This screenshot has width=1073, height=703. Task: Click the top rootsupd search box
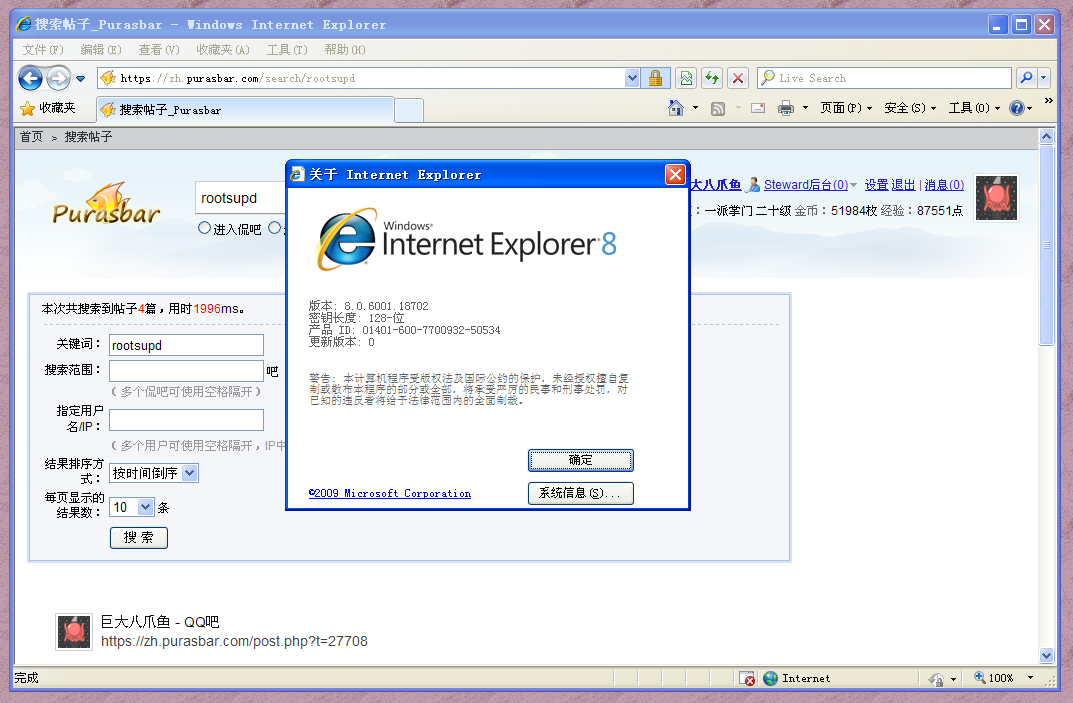[241, 199]
